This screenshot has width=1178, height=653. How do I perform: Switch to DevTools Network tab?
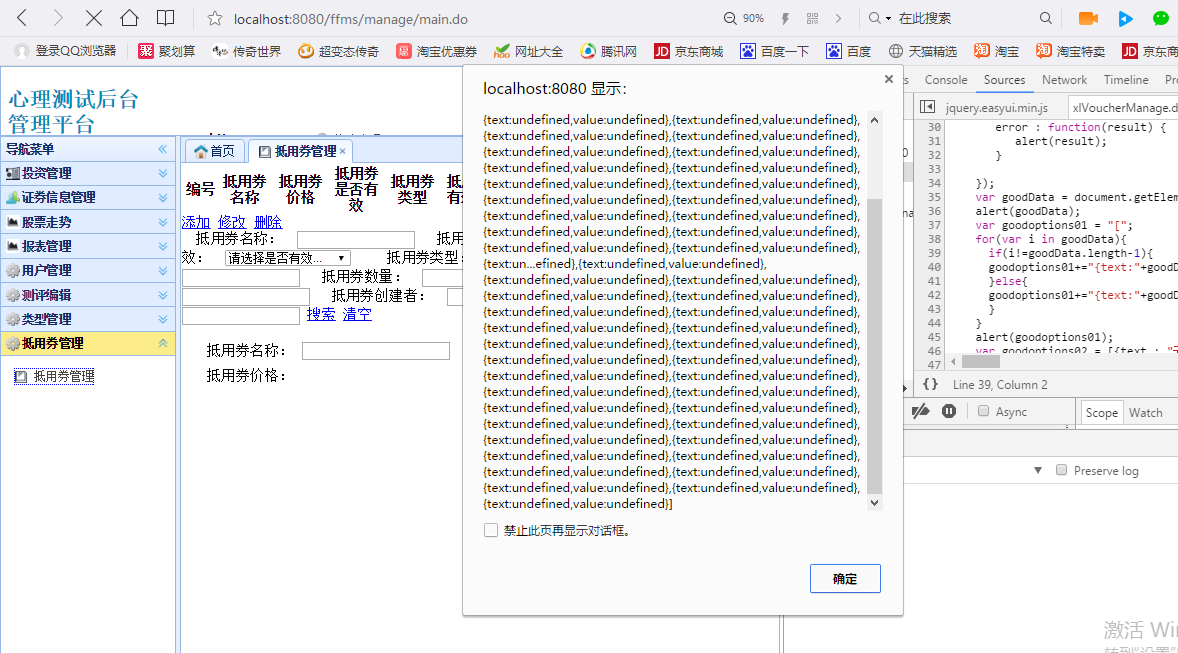(x=1065, y=80)
